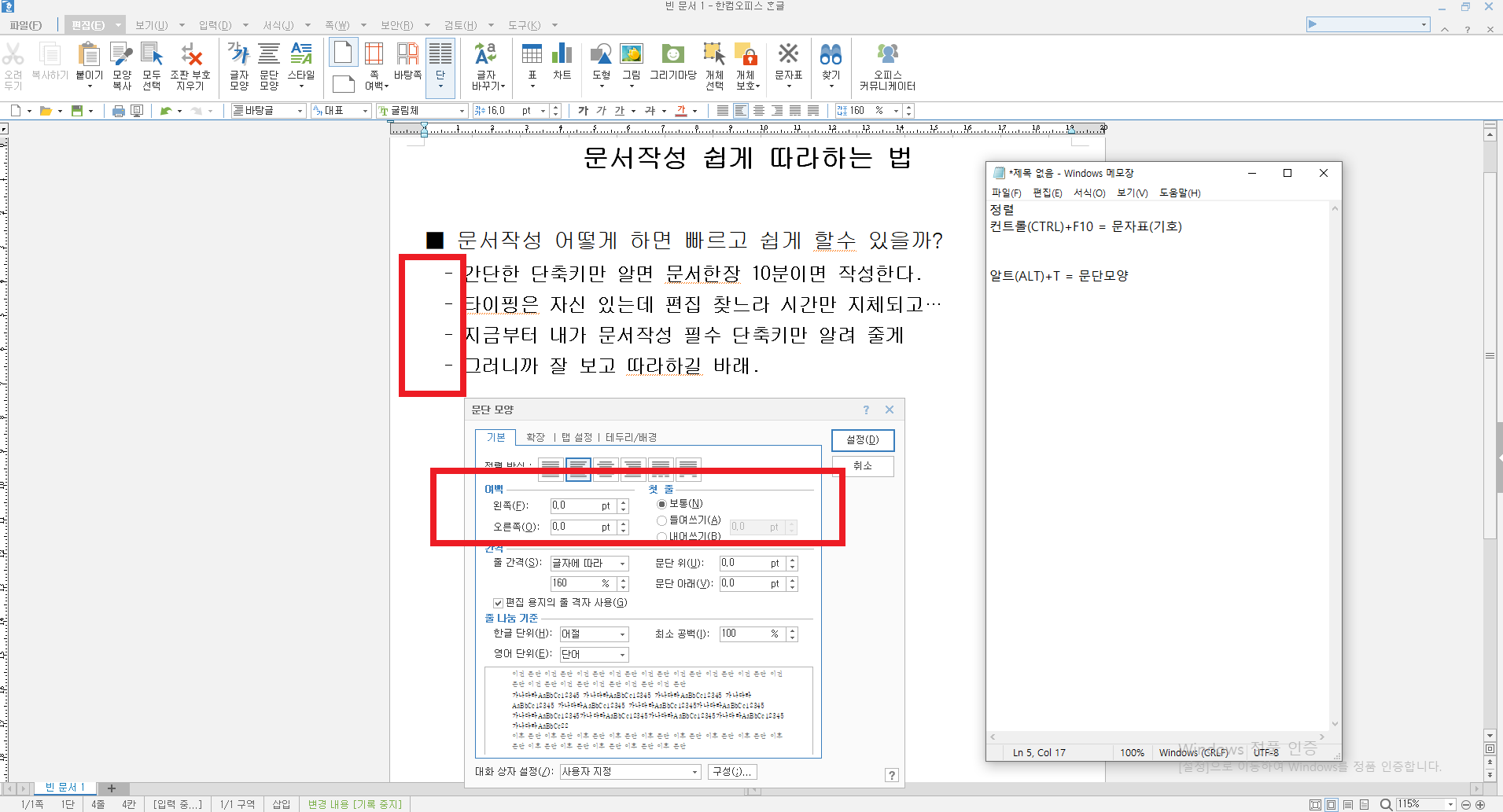Click the 왼쪽(F) left margin input field
Screen dimensions: 1503x812
point(584,506)
